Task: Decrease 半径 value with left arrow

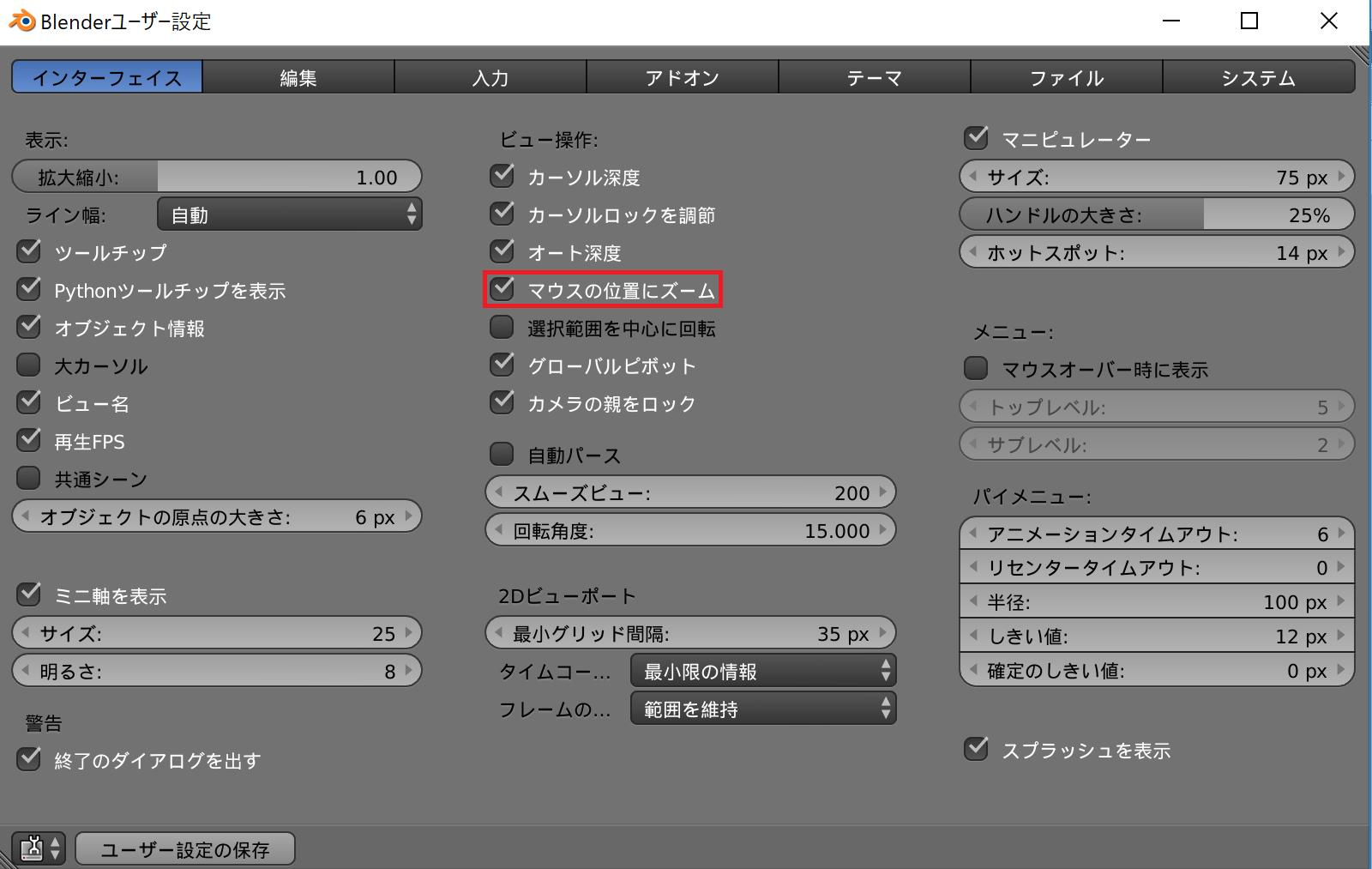Action: [x=973, y=600]
